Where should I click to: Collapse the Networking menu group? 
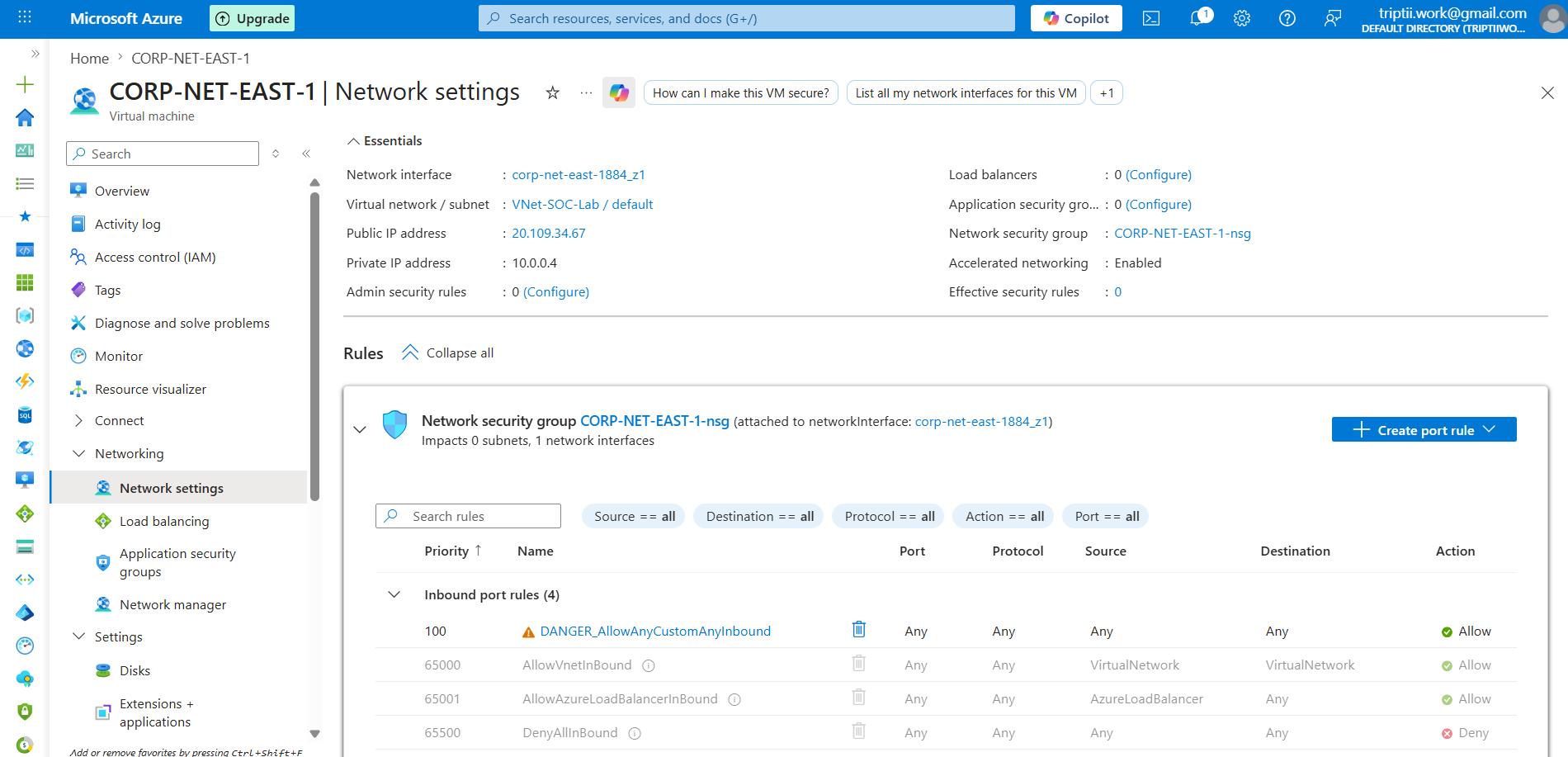click(x=79, y=453)
